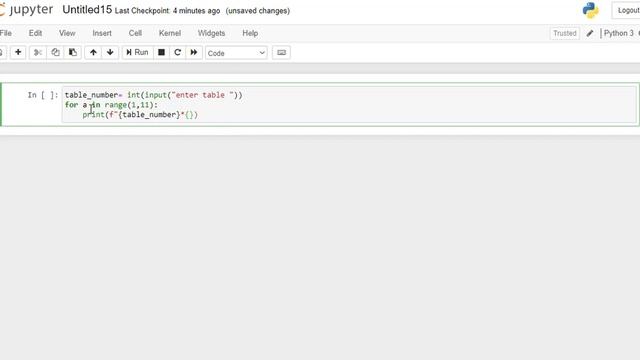Screen dimensions: 640x360
Task: Click the edit pencil icon near Trusted
Action: [x=590, y=33]
